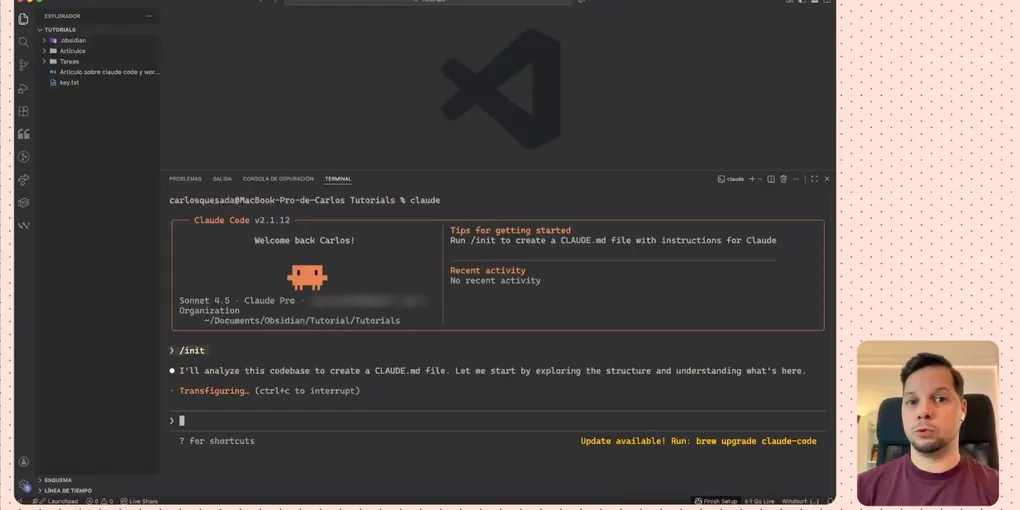
Task: Click the Windsurf status bar item
Action: tap(800, 502)
